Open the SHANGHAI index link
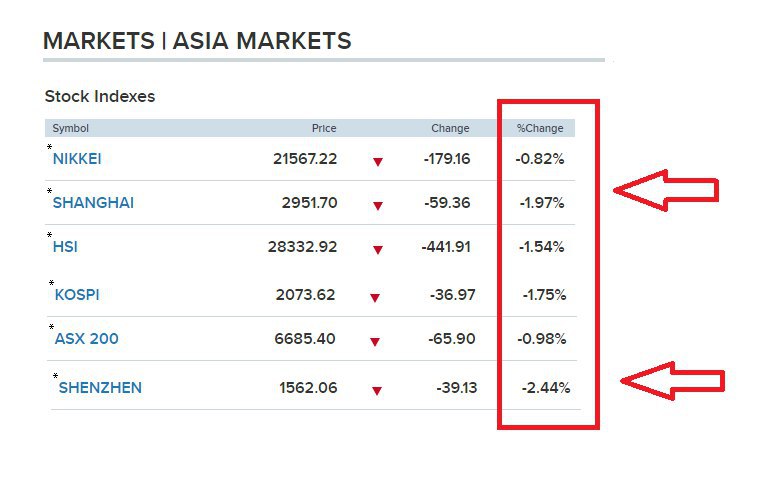This screenshot has width=757, height=483. click(93, 203)
